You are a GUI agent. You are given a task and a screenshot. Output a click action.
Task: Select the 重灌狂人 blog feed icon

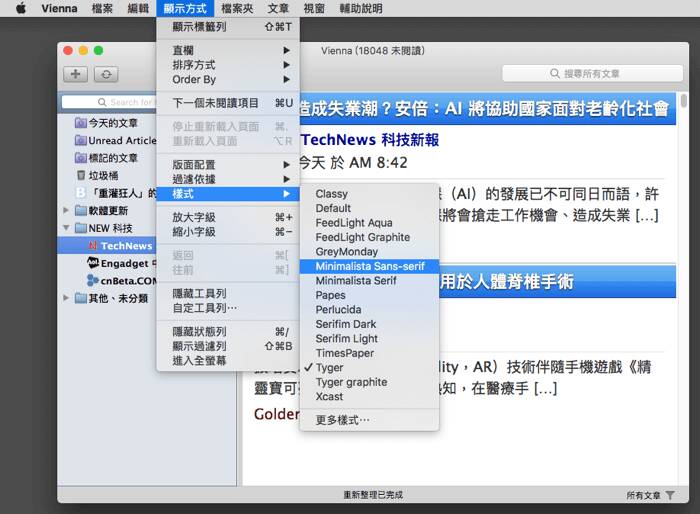tap(81, 193)
